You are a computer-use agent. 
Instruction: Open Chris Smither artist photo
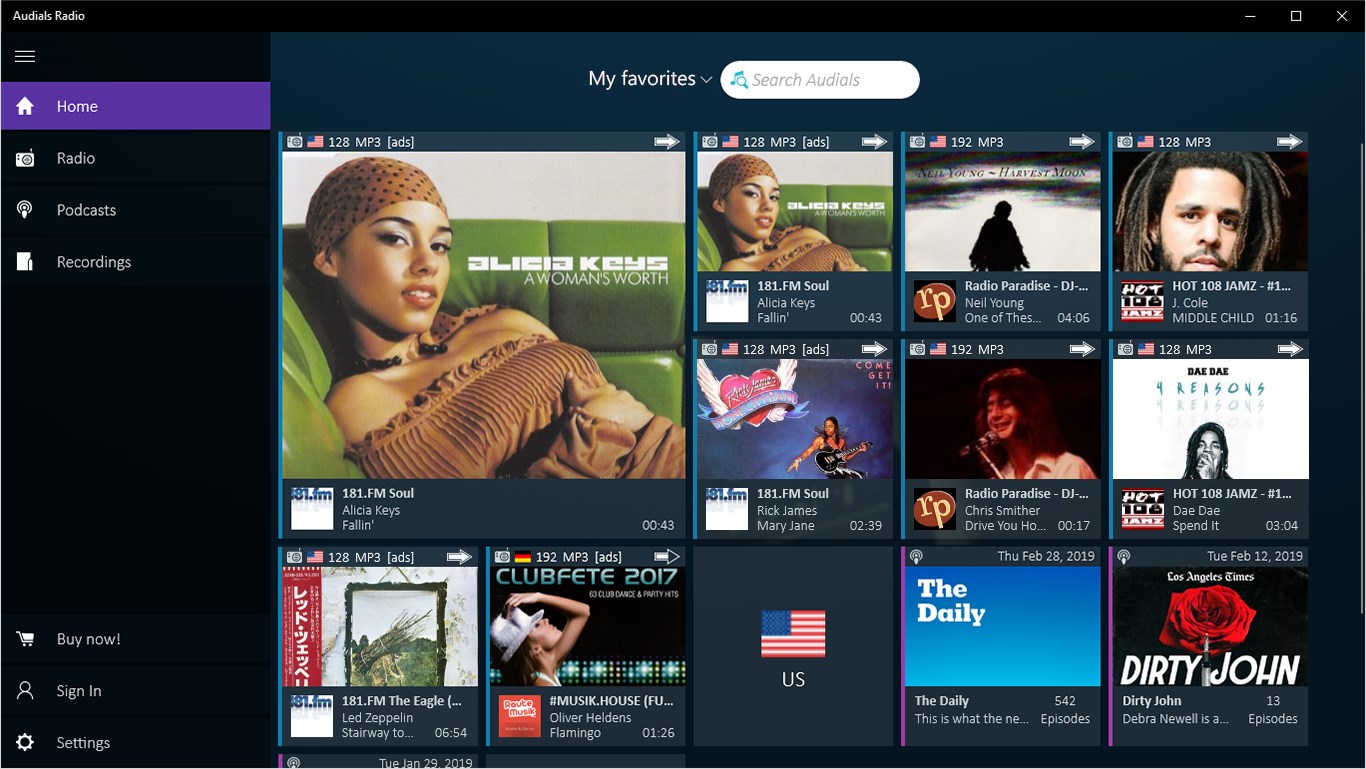point(1003,419)
